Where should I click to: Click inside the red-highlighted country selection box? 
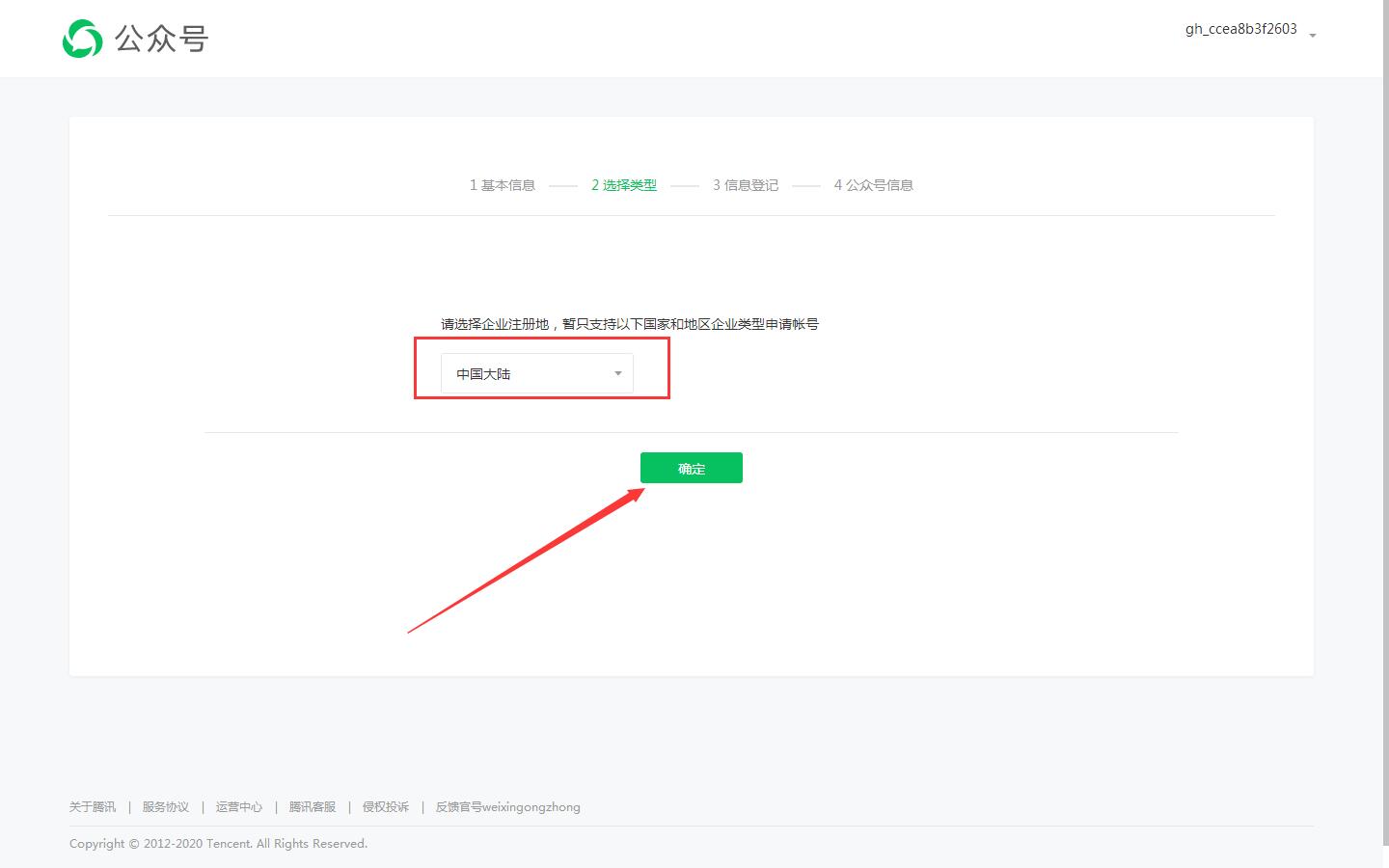[536, 367]
